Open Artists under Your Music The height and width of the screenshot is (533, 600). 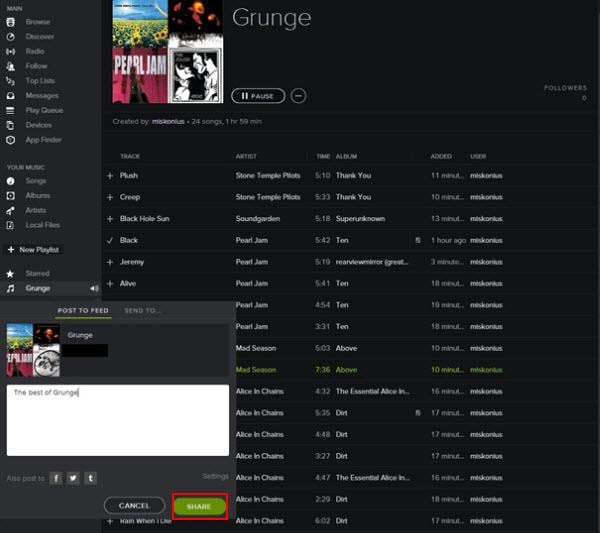pyautogui.click(x=36, y=210)
